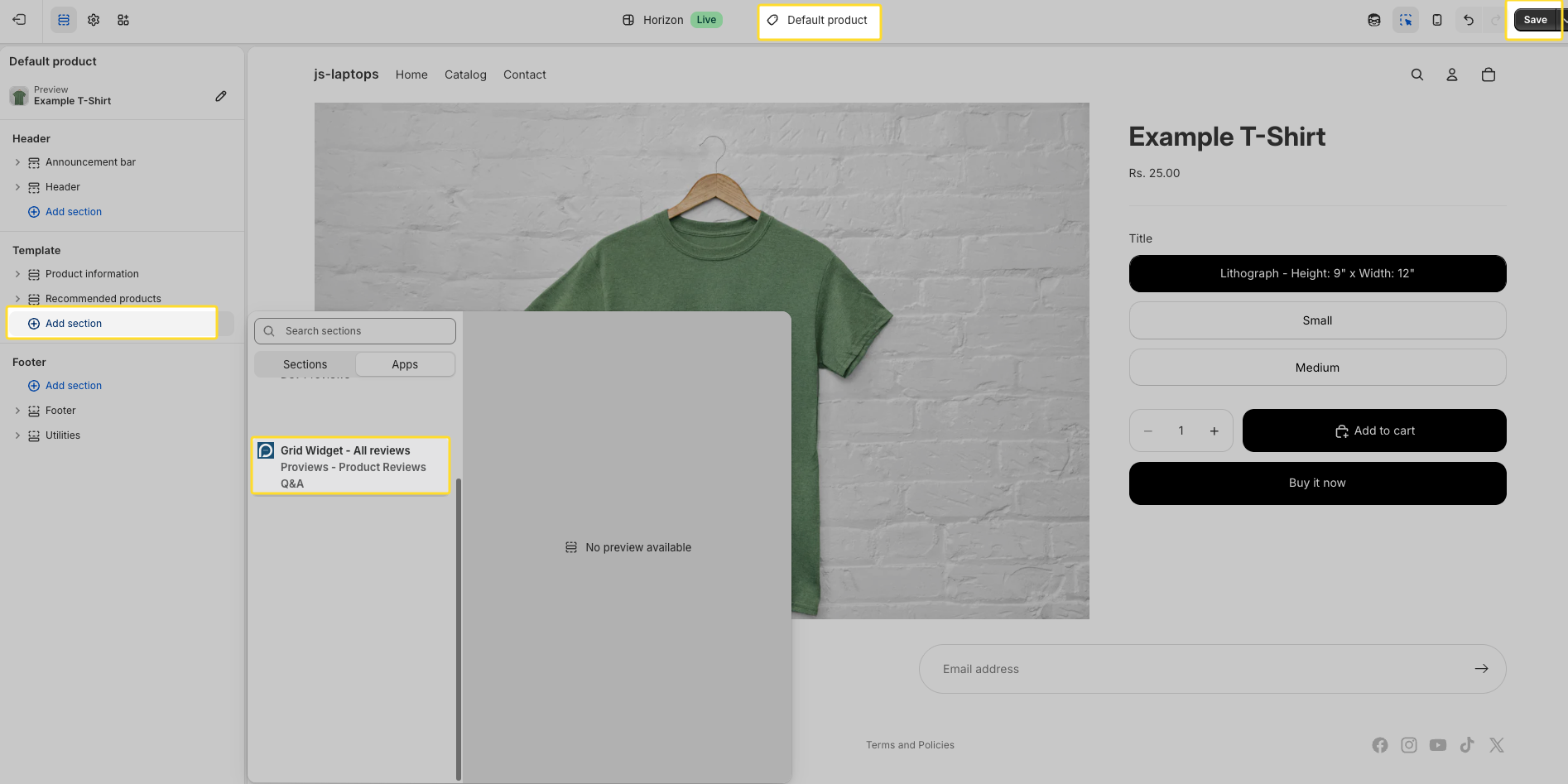Switch to mobile preview view
Image resolution: width=1568 pixels, height=784 pixels.
[1437, 19]
